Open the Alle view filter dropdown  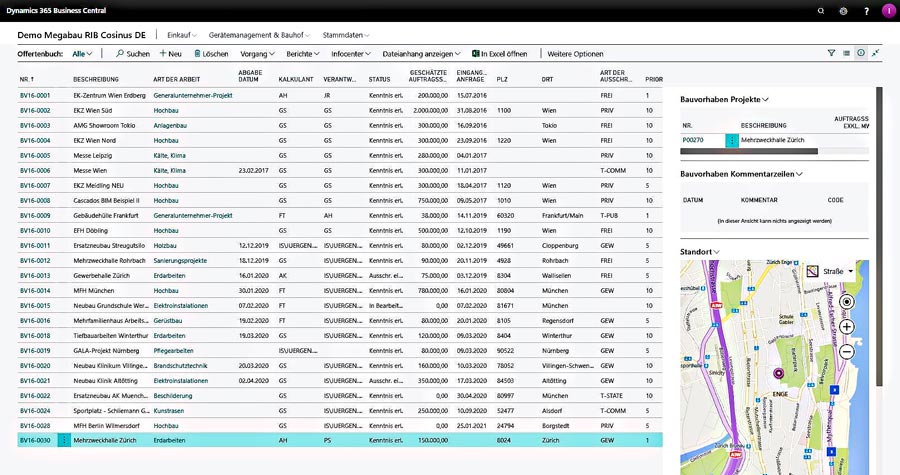[82, 53]
